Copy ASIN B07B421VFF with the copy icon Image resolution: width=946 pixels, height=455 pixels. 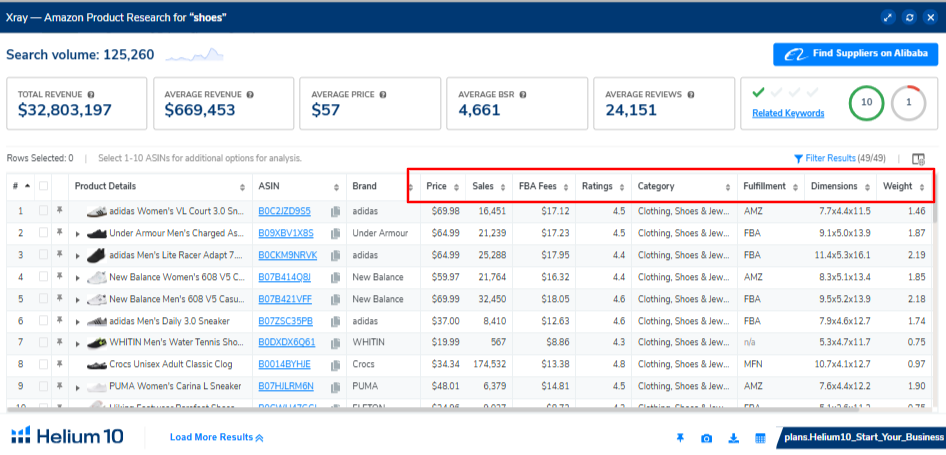click(x=335, y=299)
